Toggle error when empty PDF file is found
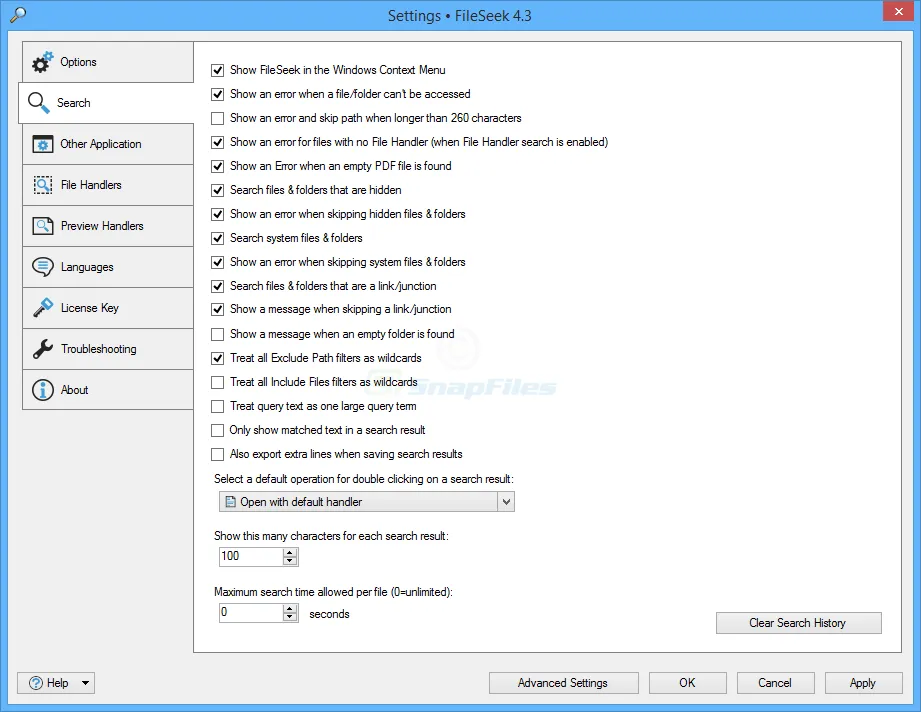This screenshot has height=712, width=921. pos(217,166)
